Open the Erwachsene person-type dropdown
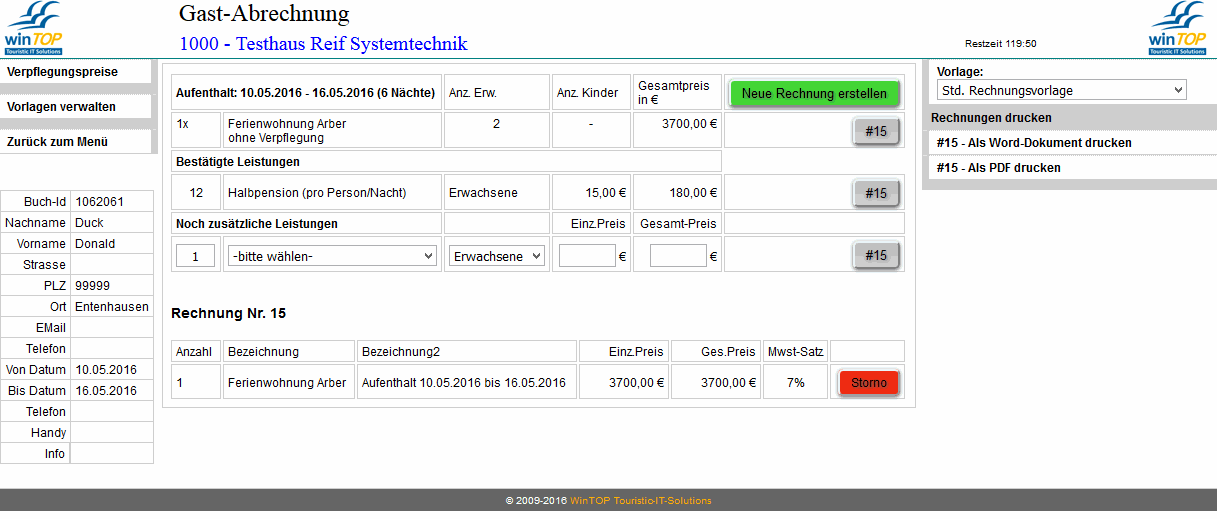1217x519 pixels. click(x=496, y=256)
